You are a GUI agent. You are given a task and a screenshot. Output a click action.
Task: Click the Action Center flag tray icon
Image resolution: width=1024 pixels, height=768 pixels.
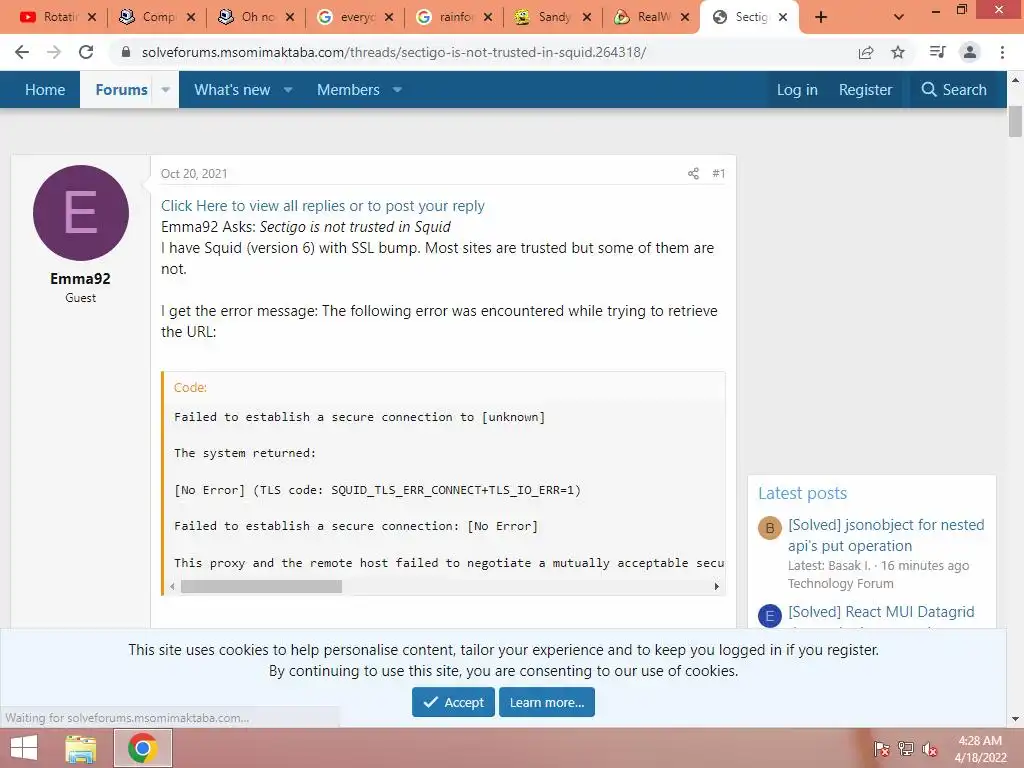881,749
